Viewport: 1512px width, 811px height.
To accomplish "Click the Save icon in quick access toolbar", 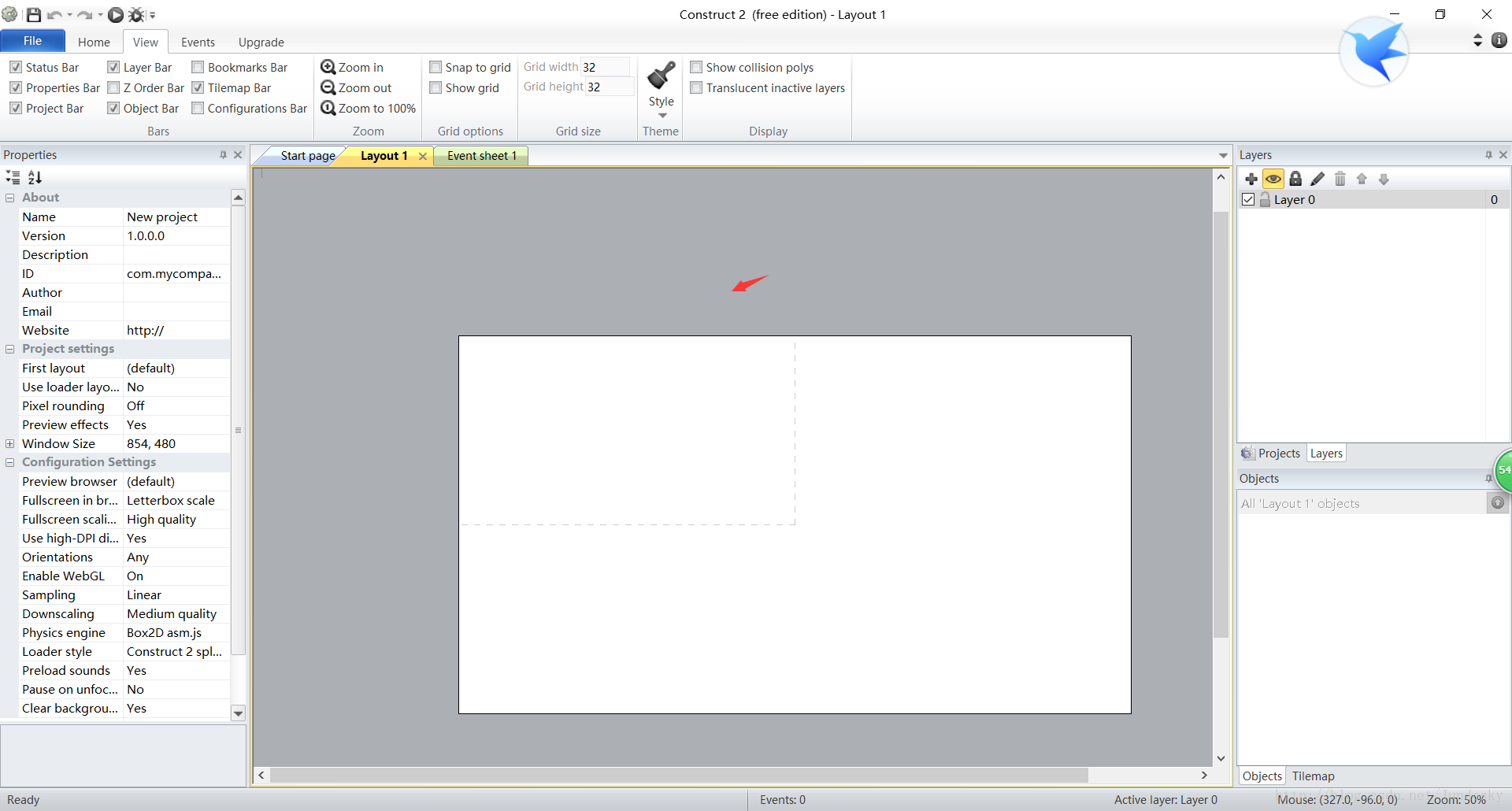I will [x=33, y=15].
